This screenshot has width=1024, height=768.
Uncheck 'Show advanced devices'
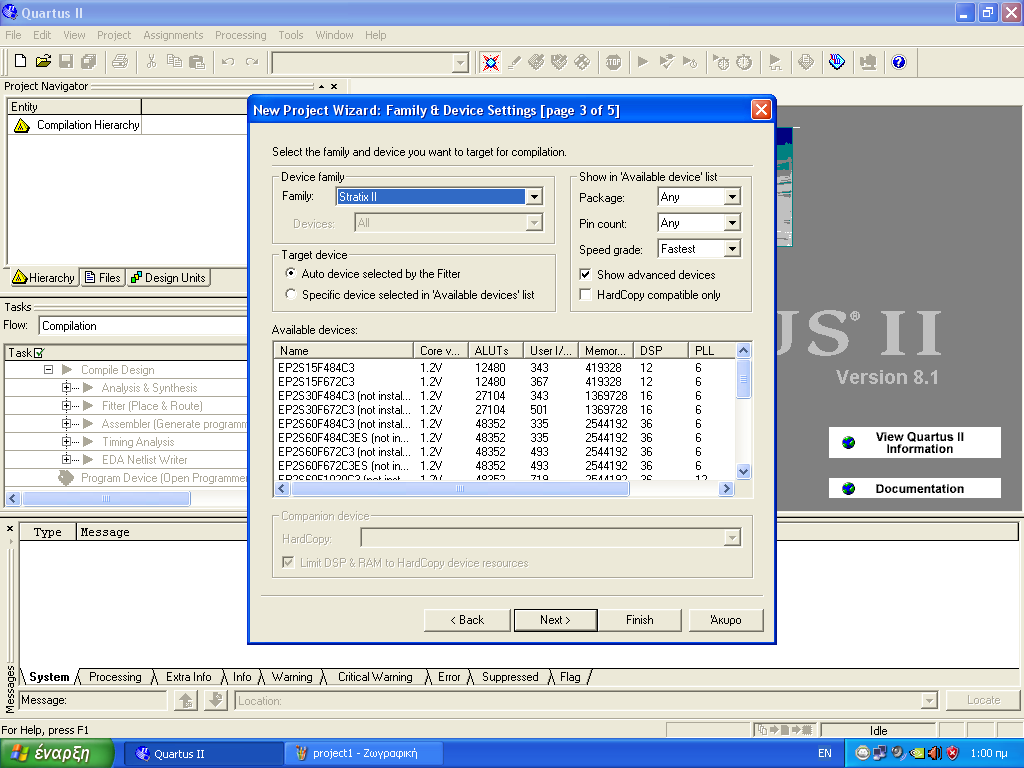[586, 274]
